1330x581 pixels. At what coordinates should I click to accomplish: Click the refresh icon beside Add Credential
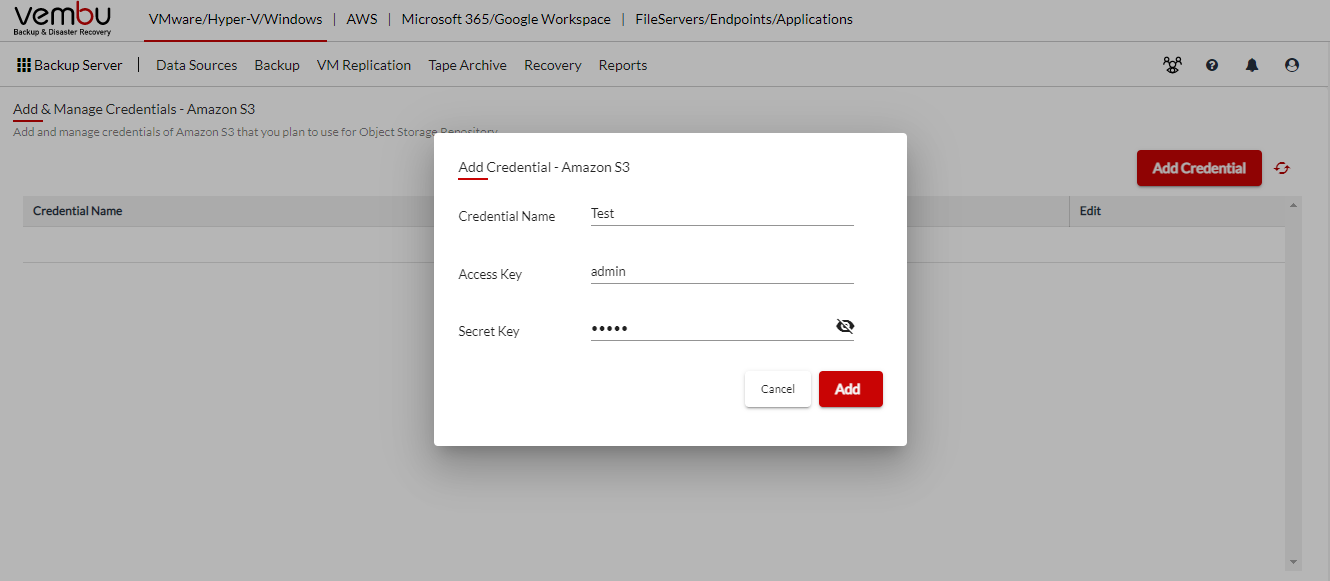pos(1282,168)
